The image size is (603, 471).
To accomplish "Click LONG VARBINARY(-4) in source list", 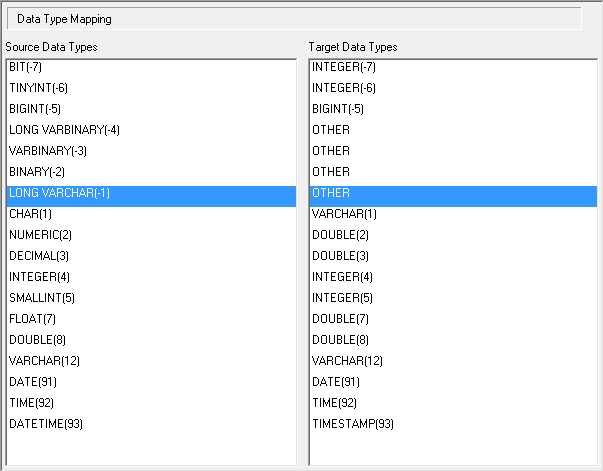I will (x=64, y=130).
